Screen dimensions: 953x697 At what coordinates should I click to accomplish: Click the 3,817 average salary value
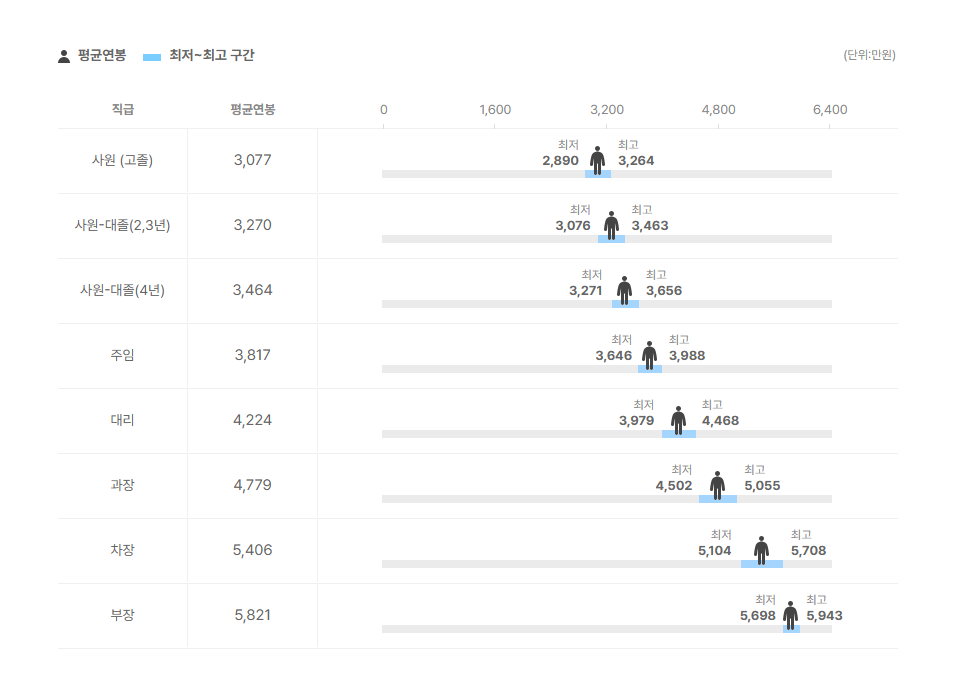(x=252, y=355)
